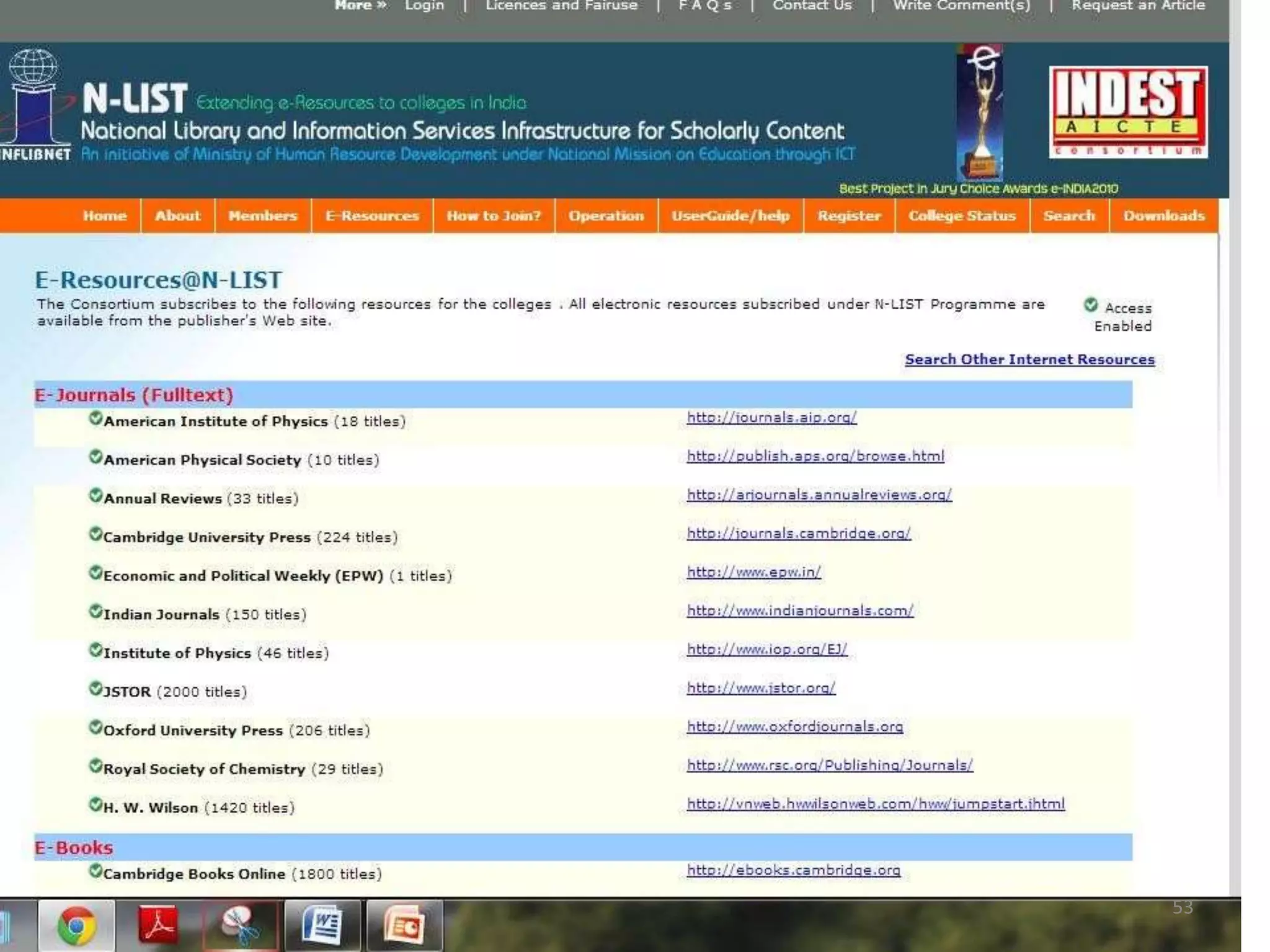Open the UserGuide/help menu item
The height and width of the screenshot is (952, 1270).
(730, 216)
